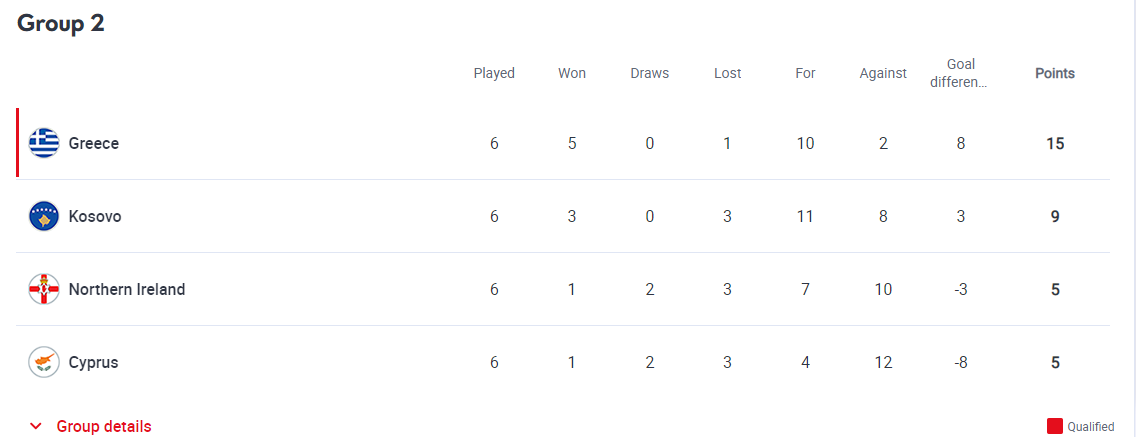The image size is (1136, 437).
Task: Click the Cyprus flag icon
Action: click(x=43, y=362)
